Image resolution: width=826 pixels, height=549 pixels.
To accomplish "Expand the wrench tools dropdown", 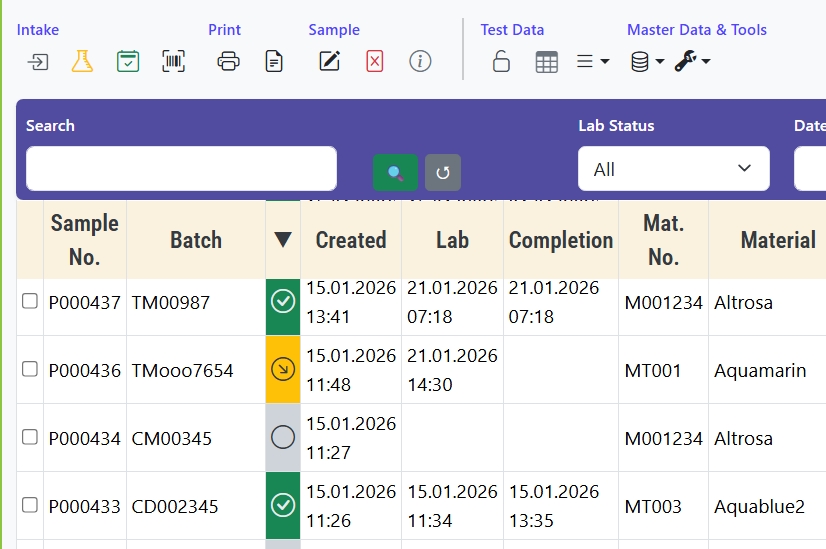I will [x=692, y=61].
